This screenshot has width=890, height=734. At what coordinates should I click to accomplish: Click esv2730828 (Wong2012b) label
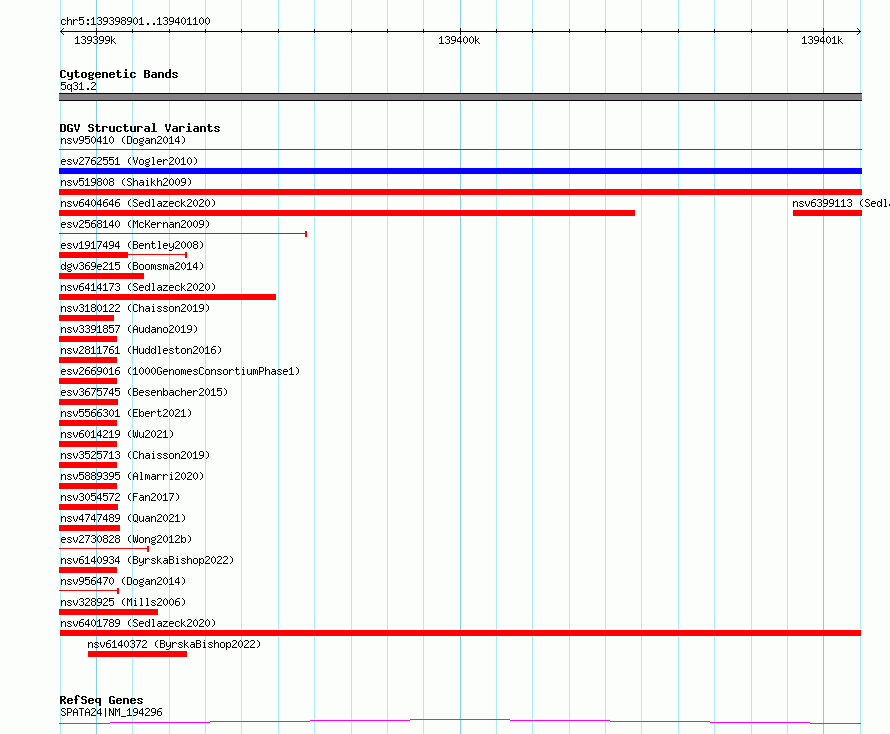[126, 539]
